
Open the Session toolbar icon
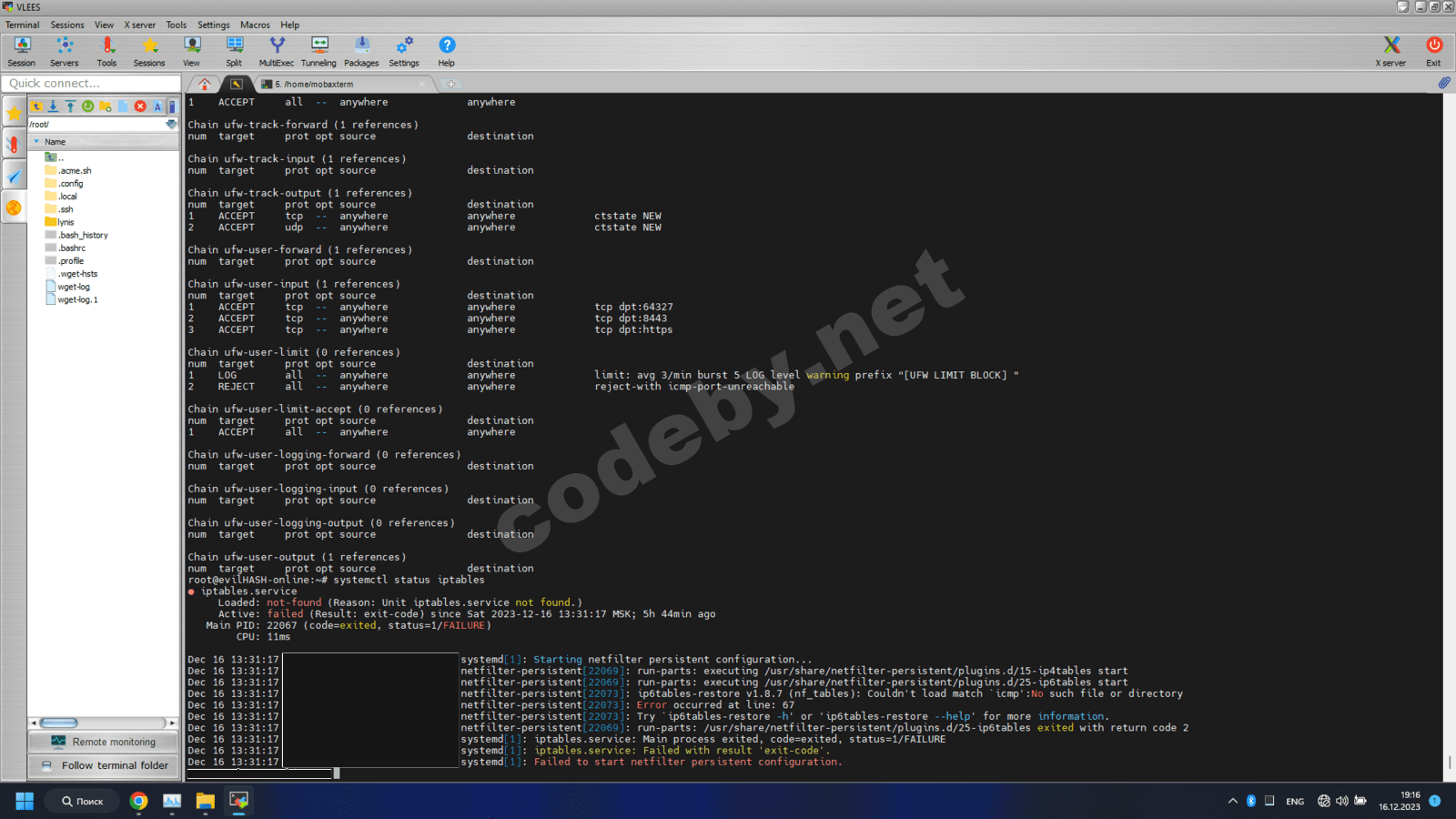click(x=22, y=51)
